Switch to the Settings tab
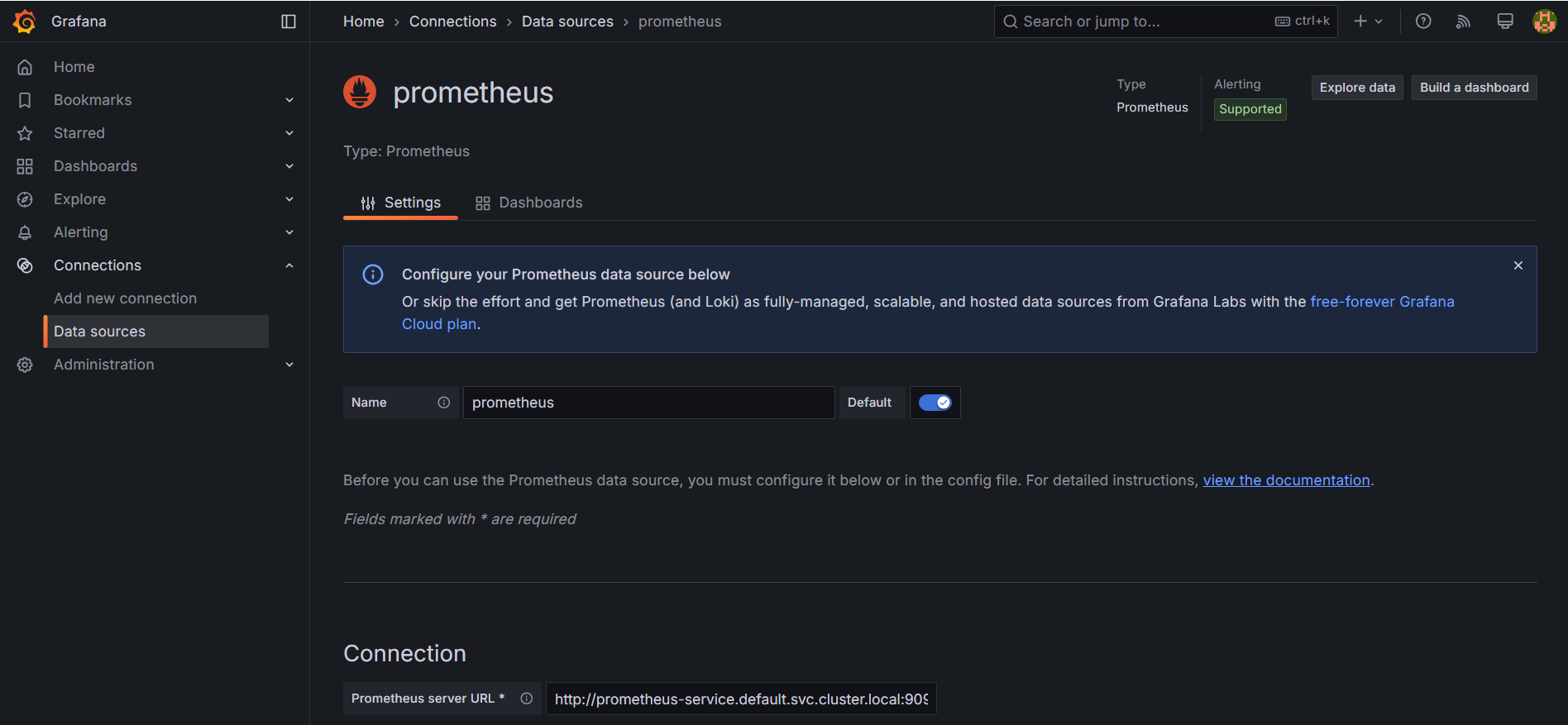This screenshot has height=725, width=1568. (x=401, y=203)
